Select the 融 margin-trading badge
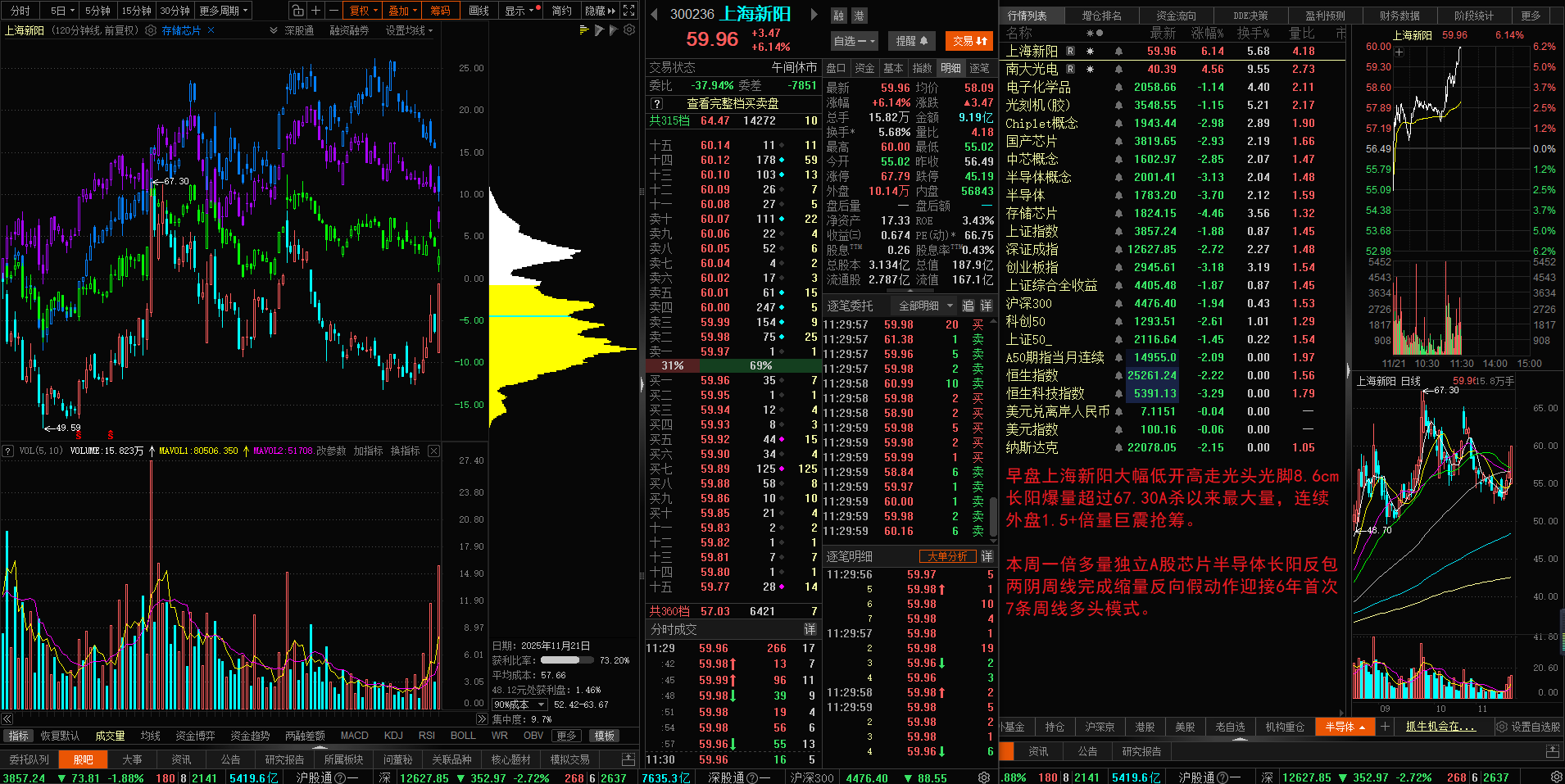 [x=838, y=16]
